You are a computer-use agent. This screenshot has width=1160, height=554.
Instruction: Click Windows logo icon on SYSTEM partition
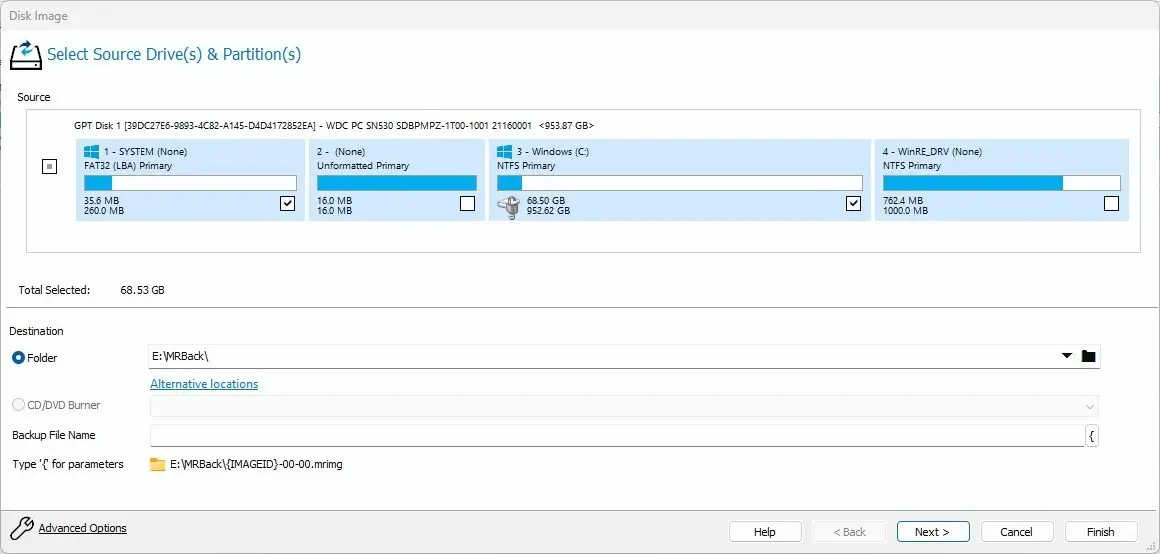(92, 152)
